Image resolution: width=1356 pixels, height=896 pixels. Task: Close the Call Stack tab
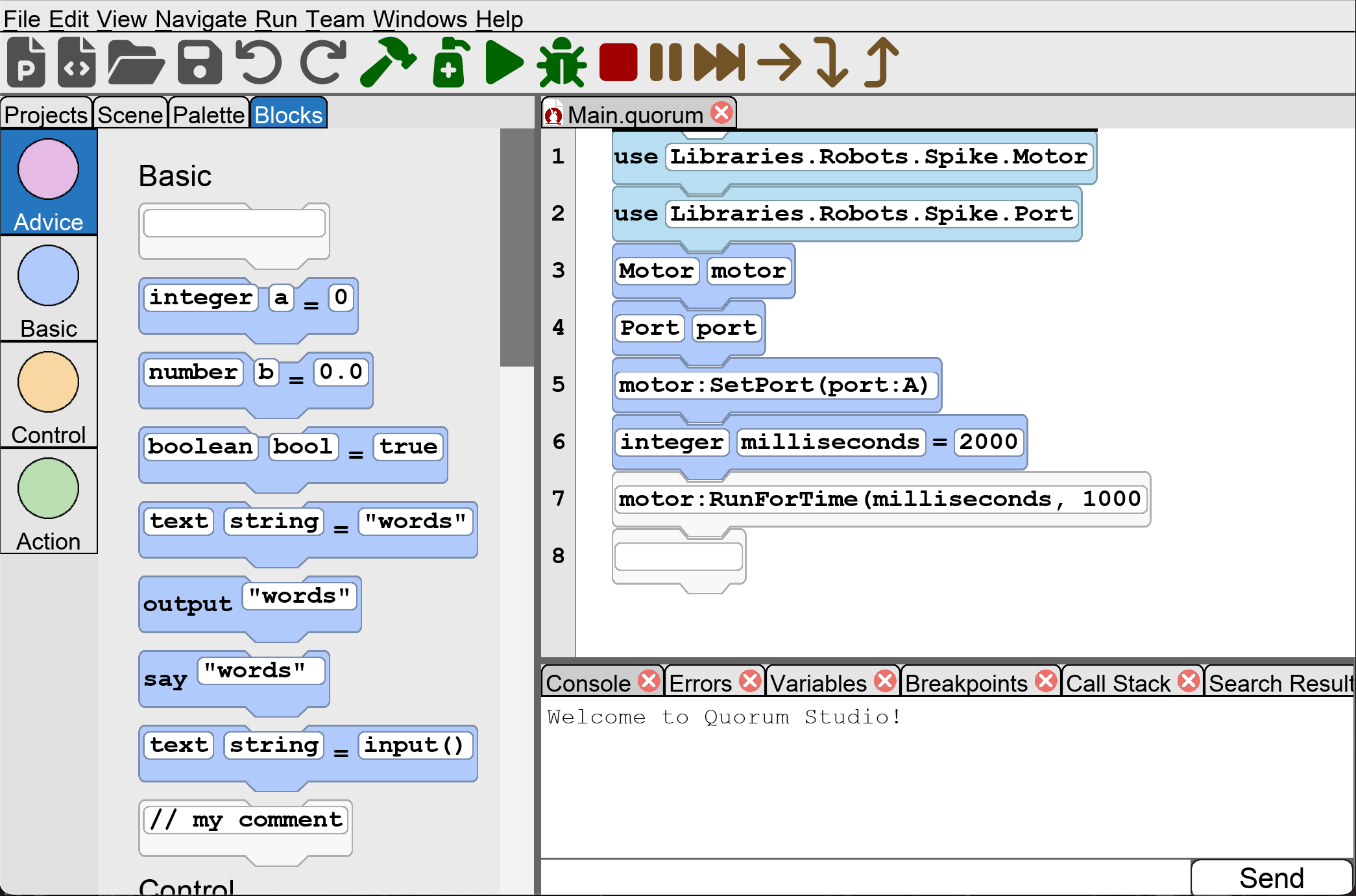1189,681
